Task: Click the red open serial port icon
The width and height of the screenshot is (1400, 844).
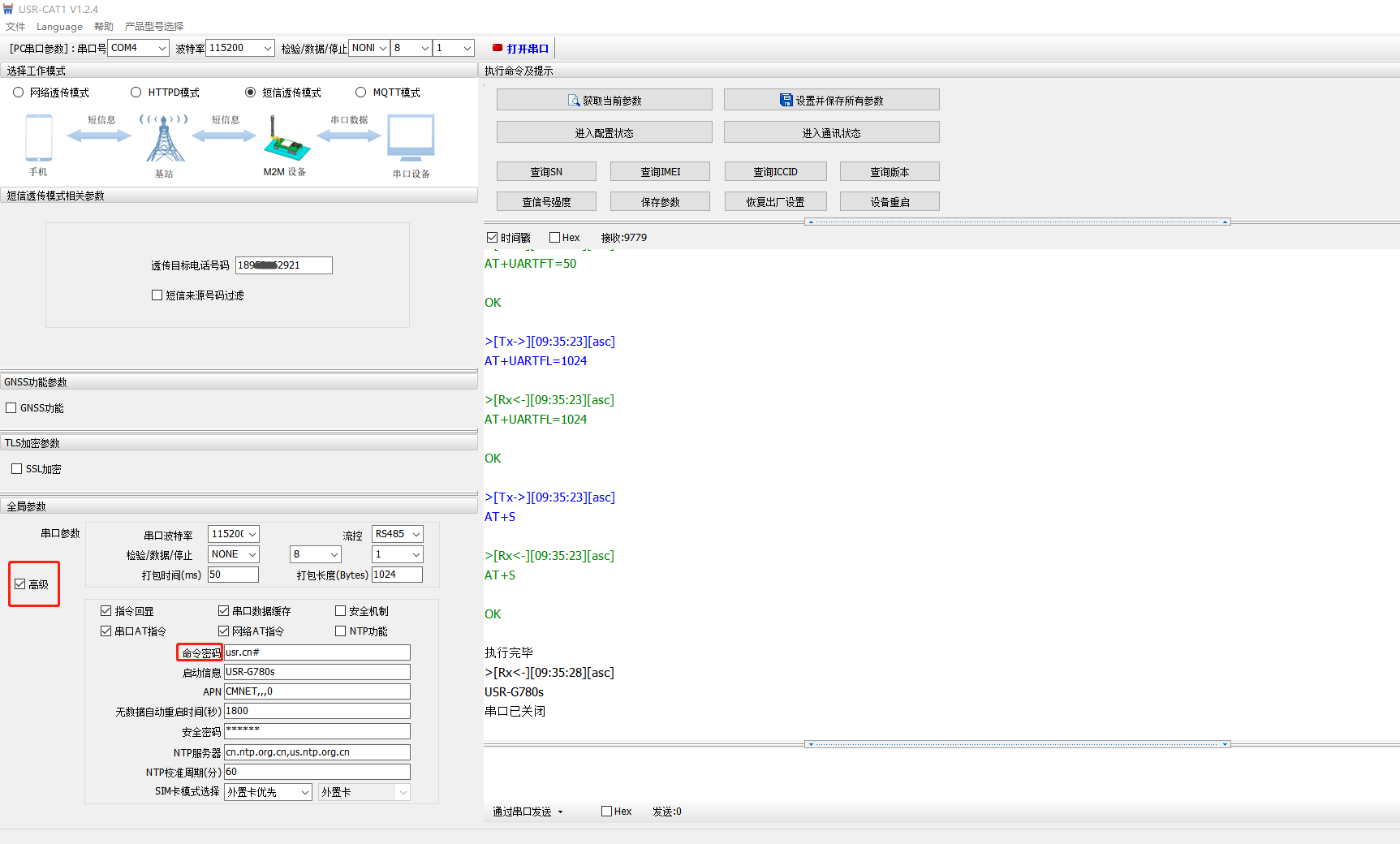Action: click(x=498, y=48)
